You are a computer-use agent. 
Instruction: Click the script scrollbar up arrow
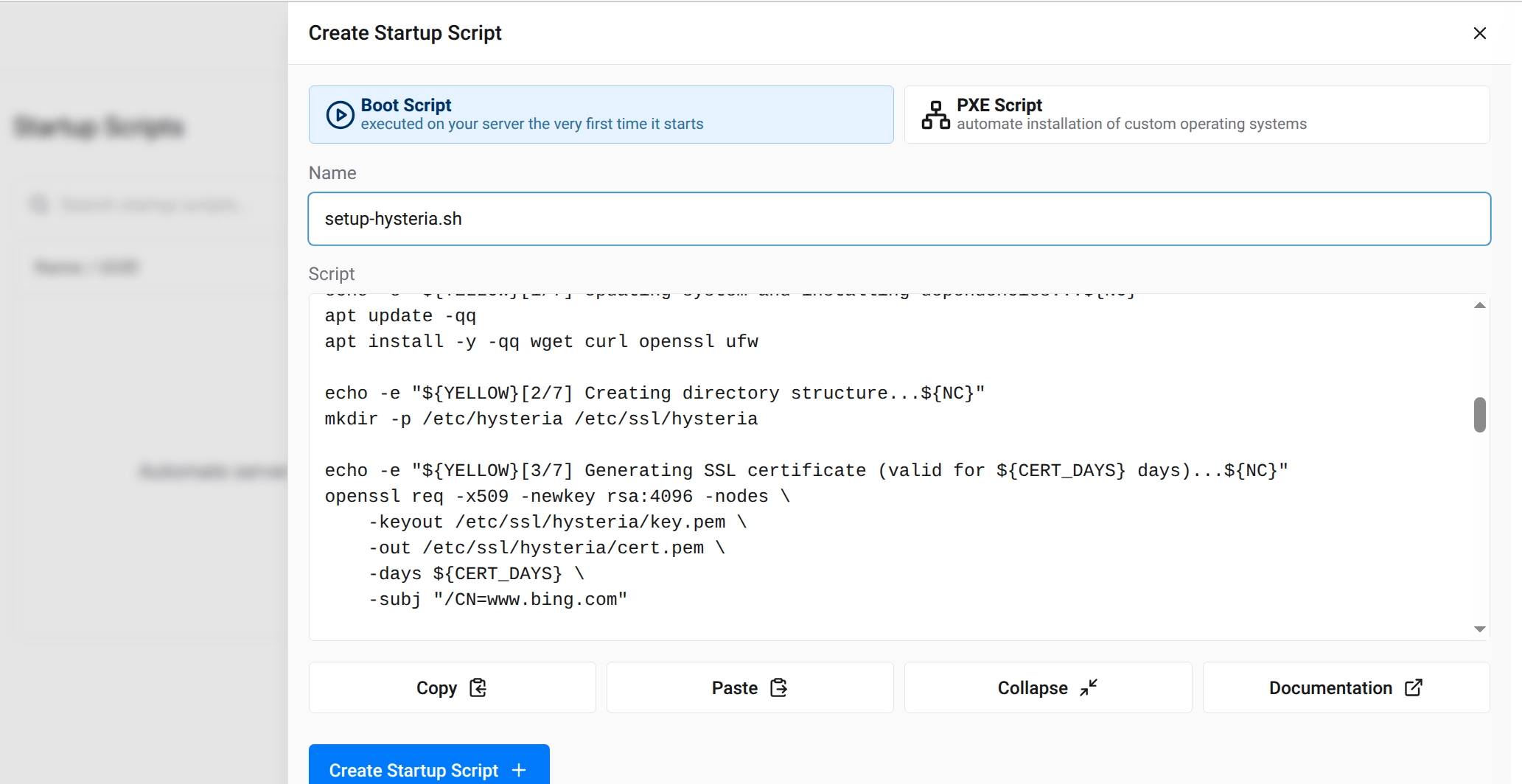[1479, 305]
